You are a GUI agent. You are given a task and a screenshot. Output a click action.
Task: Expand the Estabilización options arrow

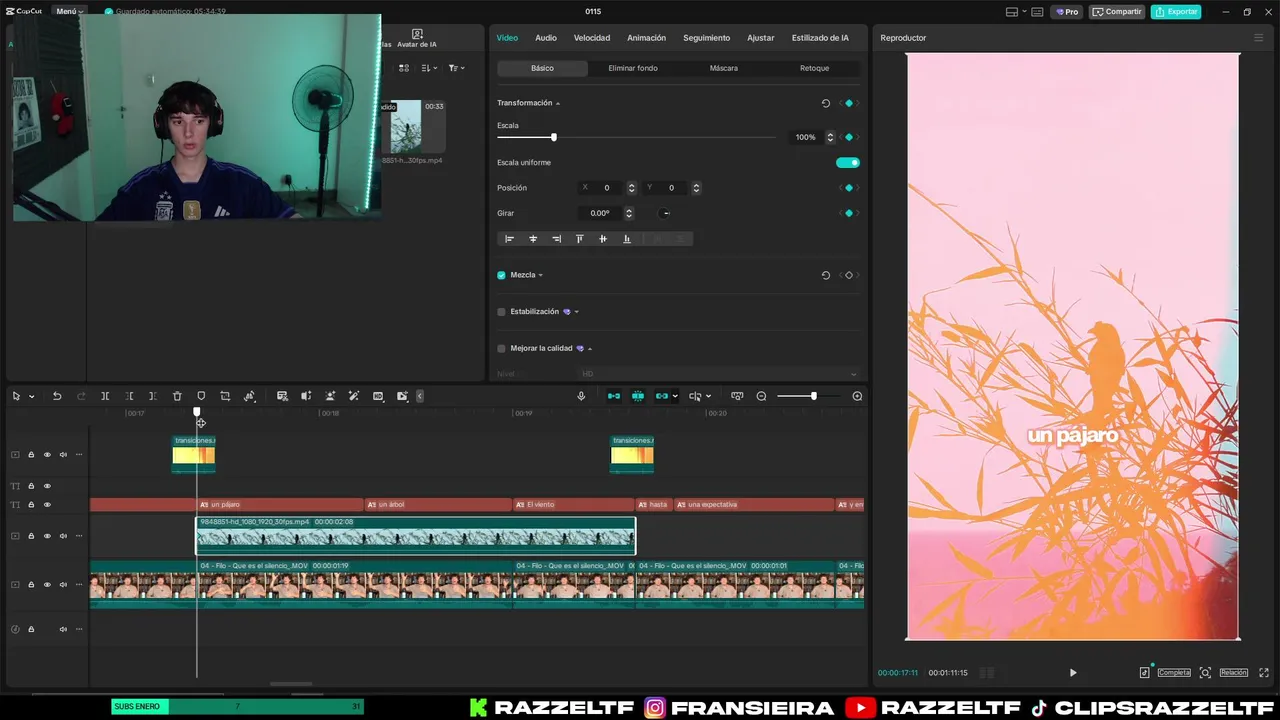[x=576, y=312]
